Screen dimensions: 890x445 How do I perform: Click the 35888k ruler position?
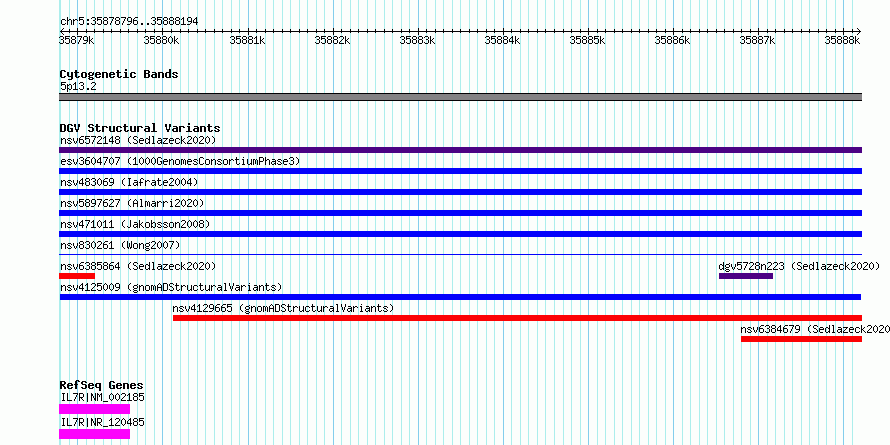(843, 40)
